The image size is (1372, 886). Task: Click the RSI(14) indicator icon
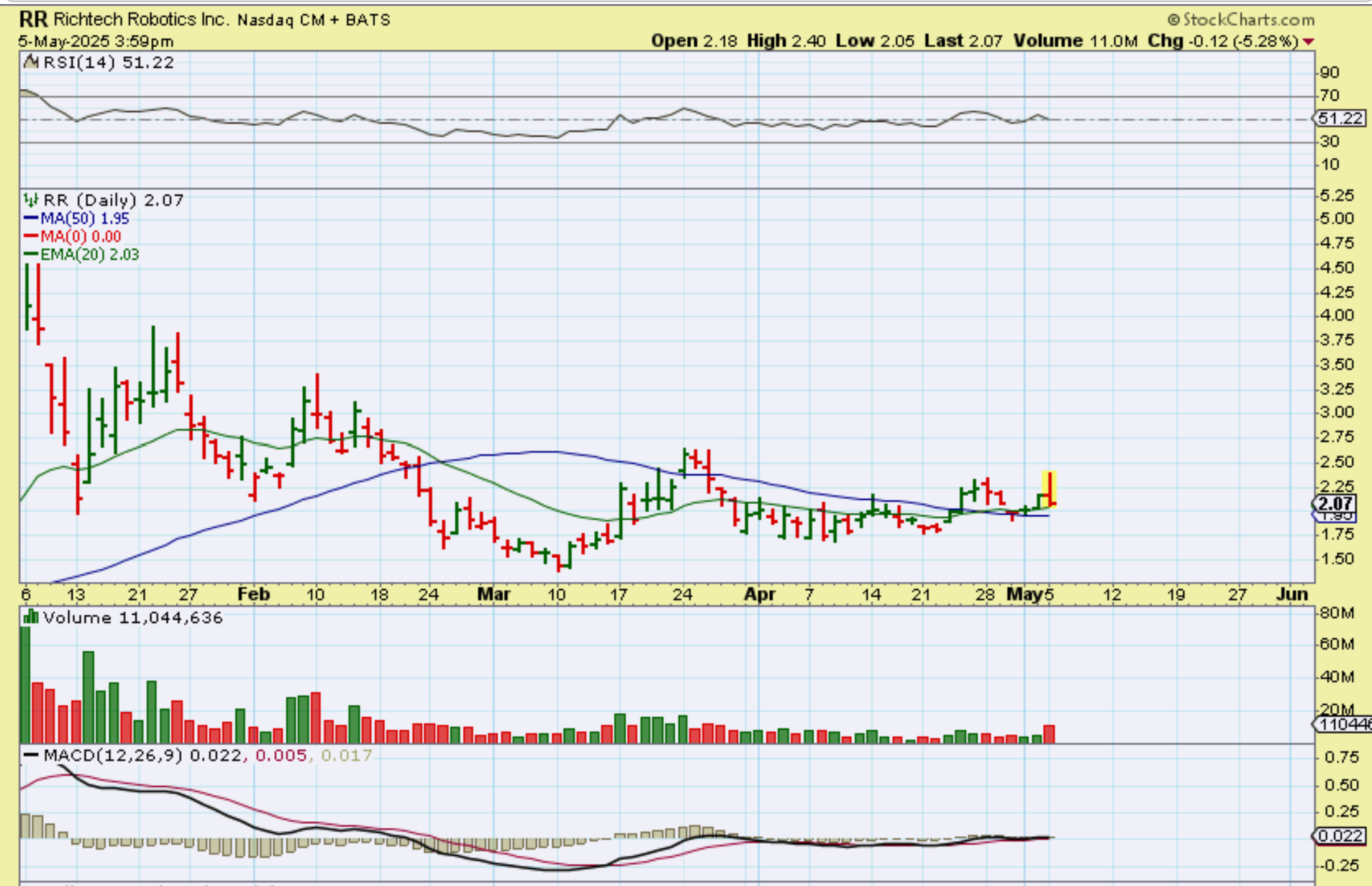point(31,62)
